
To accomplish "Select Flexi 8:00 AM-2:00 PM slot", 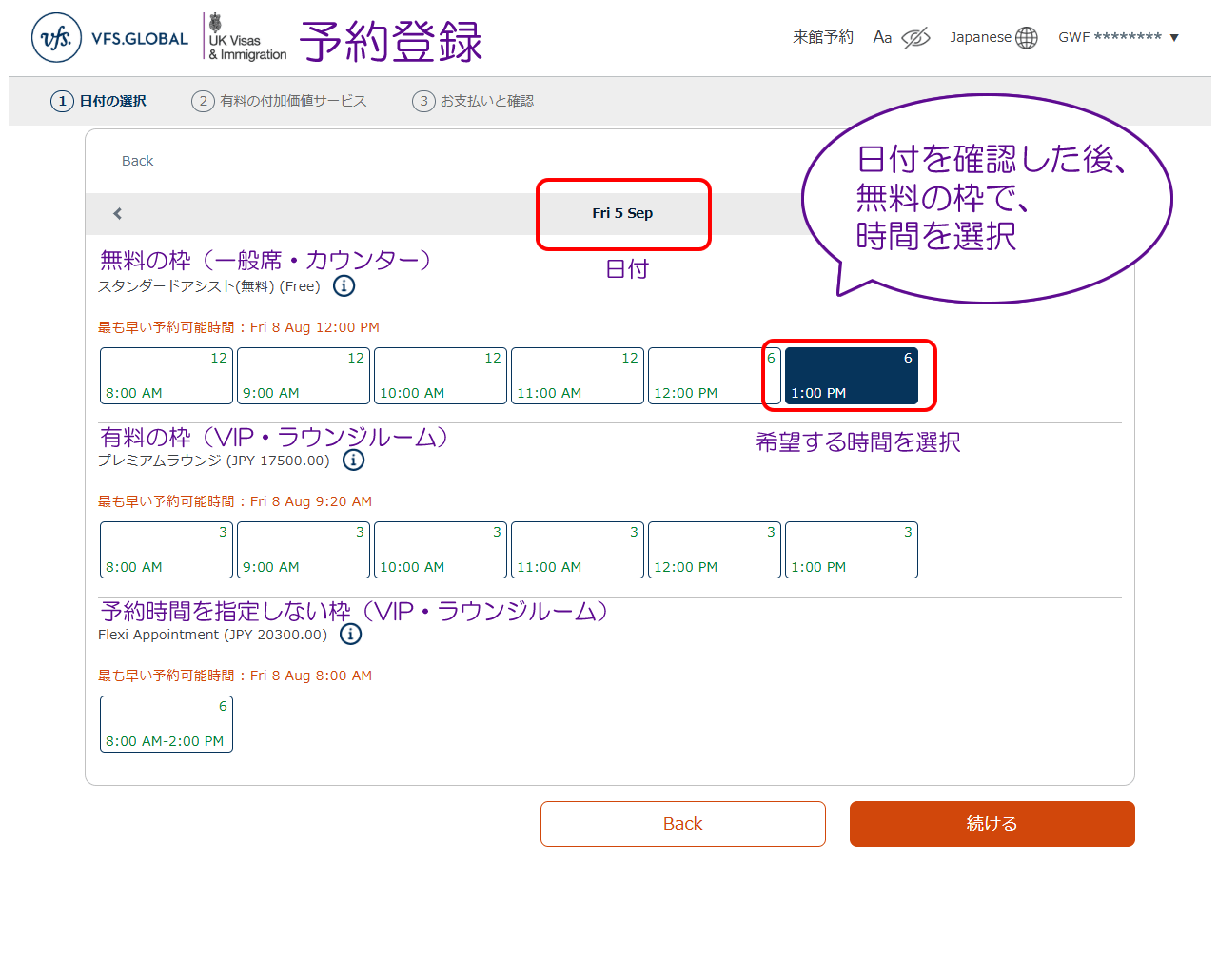I will (x=167, y=724).
